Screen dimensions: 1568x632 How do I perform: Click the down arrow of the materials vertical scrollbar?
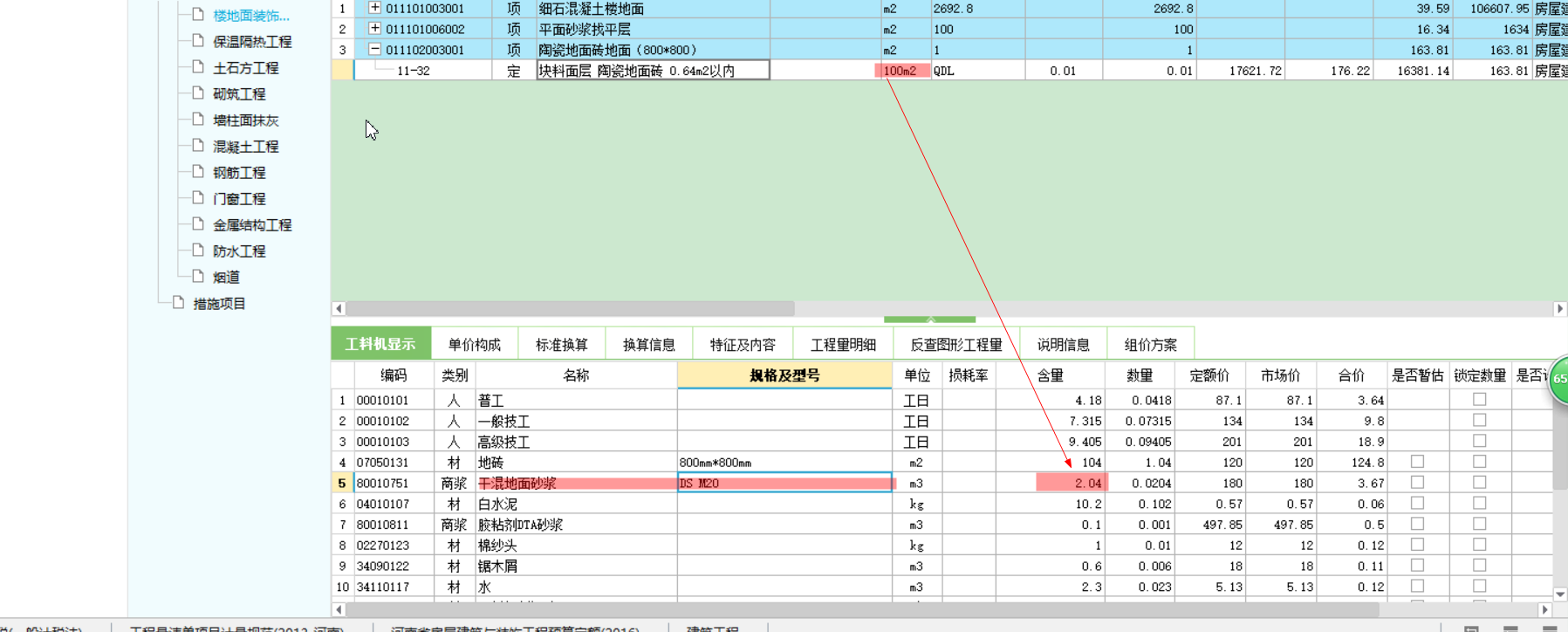pos(1560,594)
